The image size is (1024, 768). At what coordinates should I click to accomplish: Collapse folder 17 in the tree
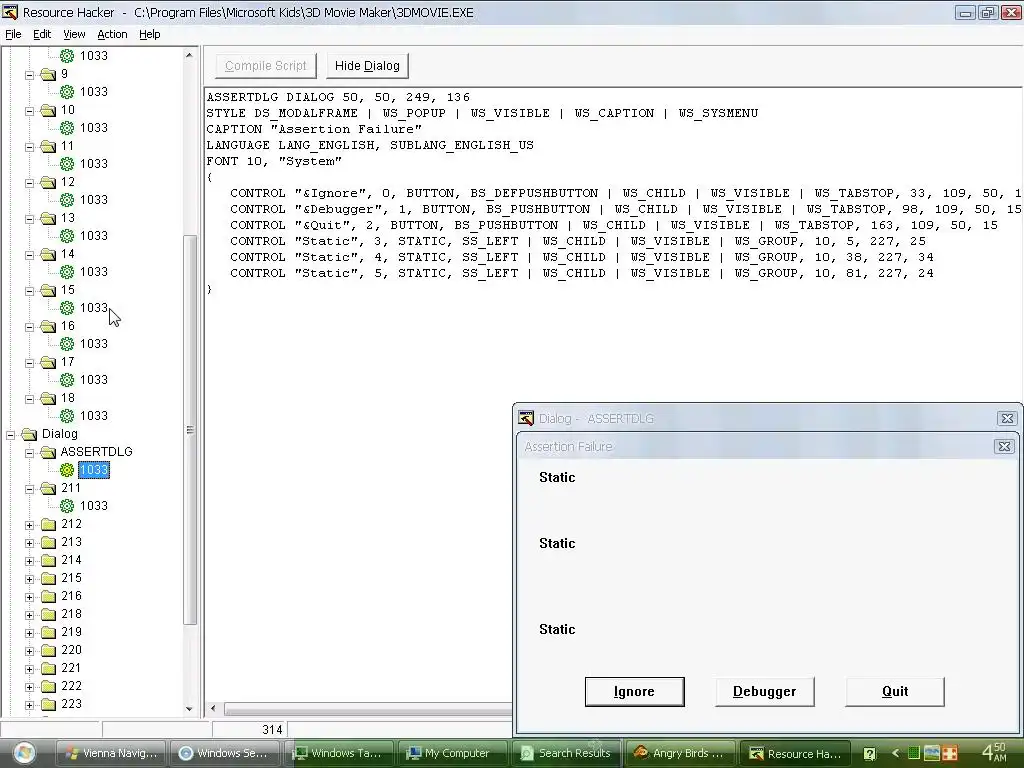pos(29,363)
